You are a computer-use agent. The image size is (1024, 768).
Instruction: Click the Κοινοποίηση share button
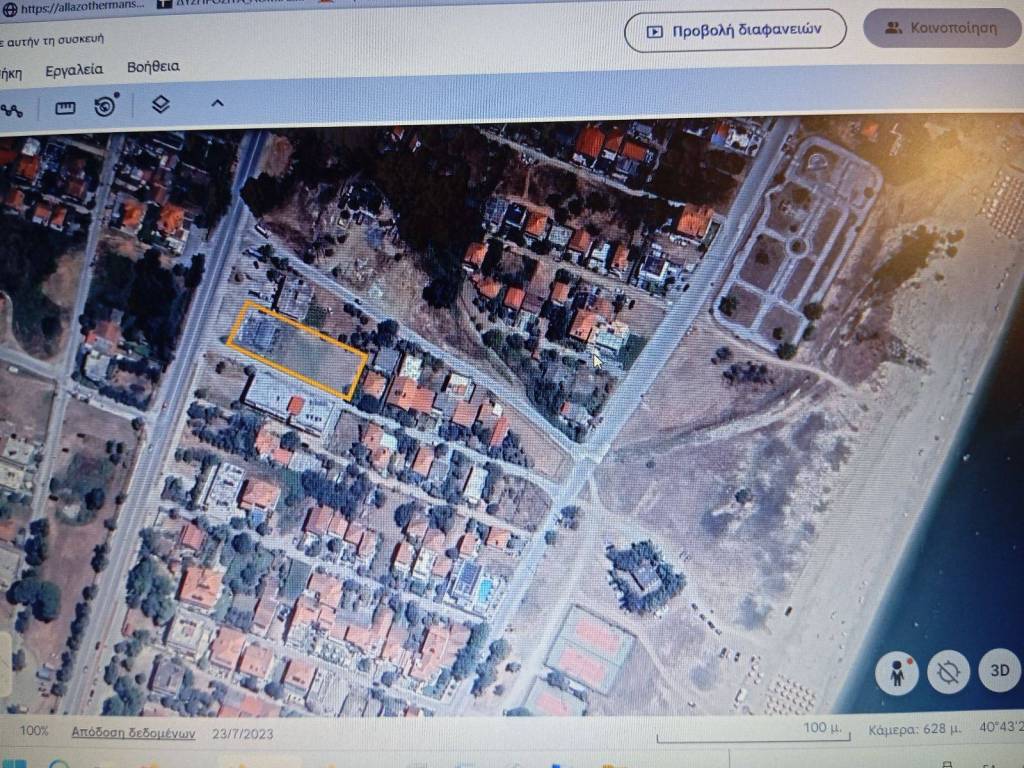click(x=941, y=28)
